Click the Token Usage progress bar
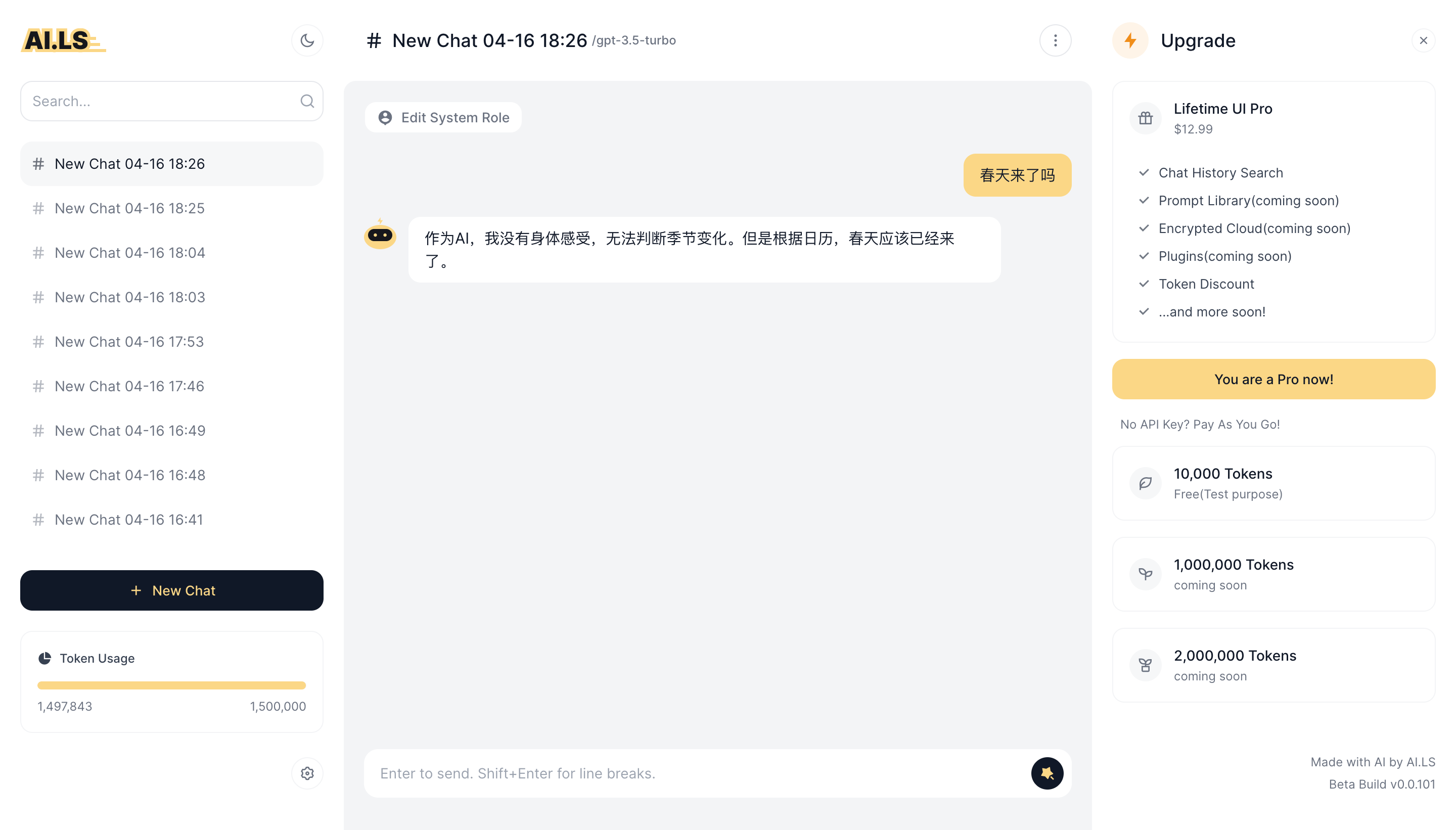 [171, 685]
